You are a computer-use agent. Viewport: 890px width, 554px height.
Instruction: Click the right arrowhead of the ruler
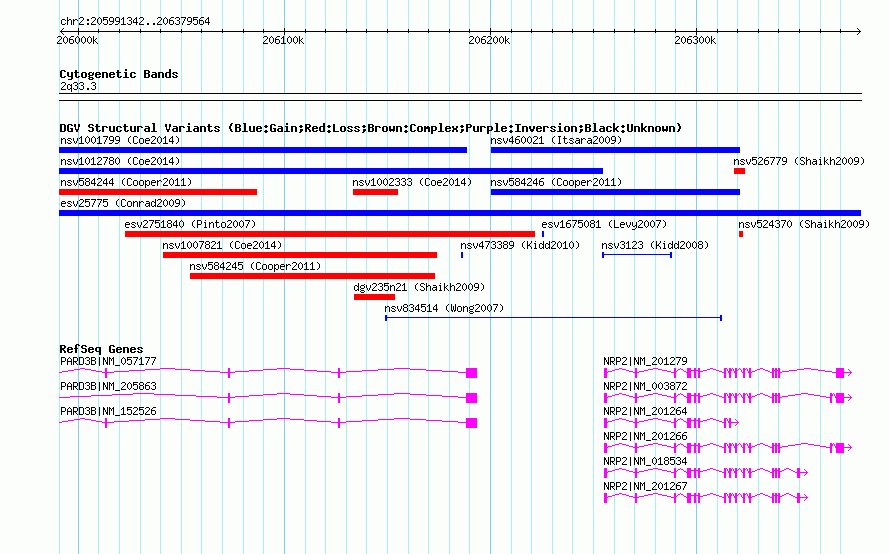[858, 31]
